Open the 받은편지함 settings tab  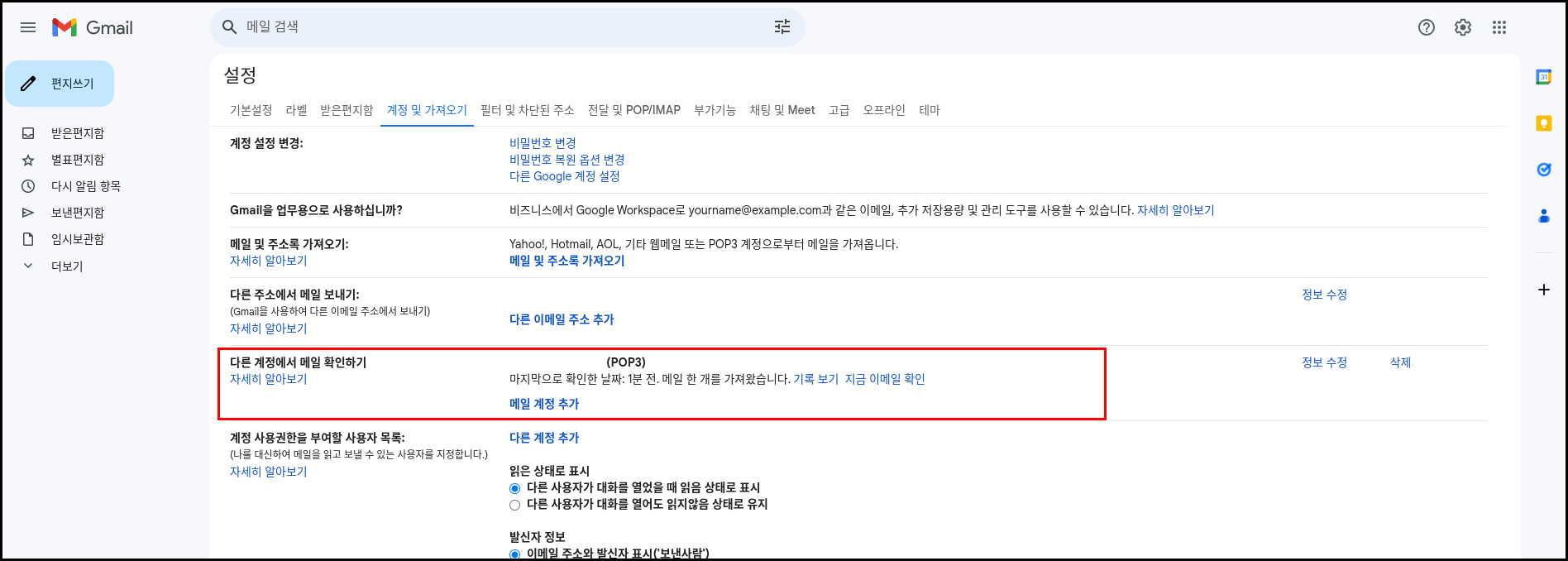347,110
